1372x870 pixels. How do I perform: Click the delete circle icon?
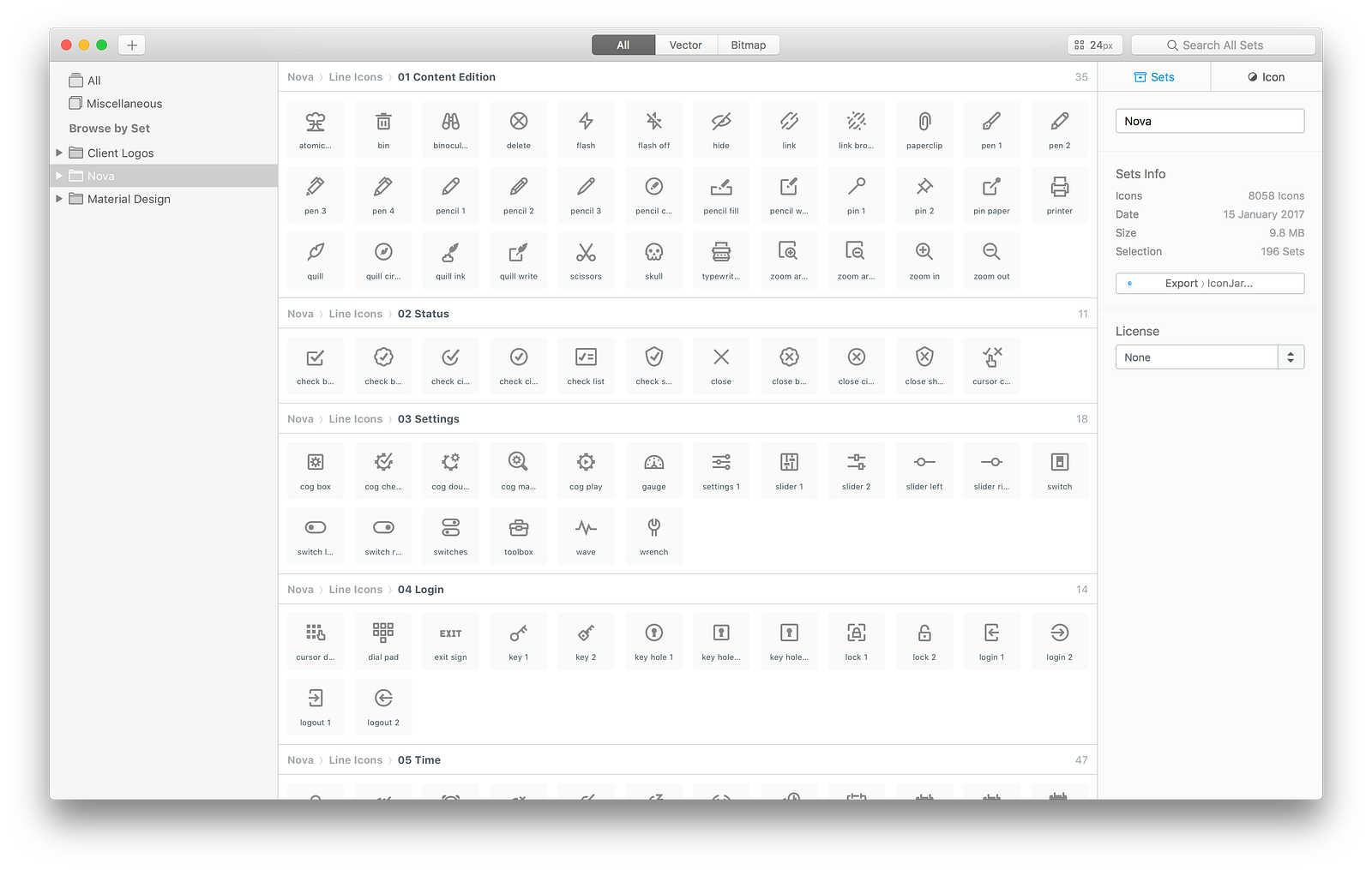click(519, 129)
